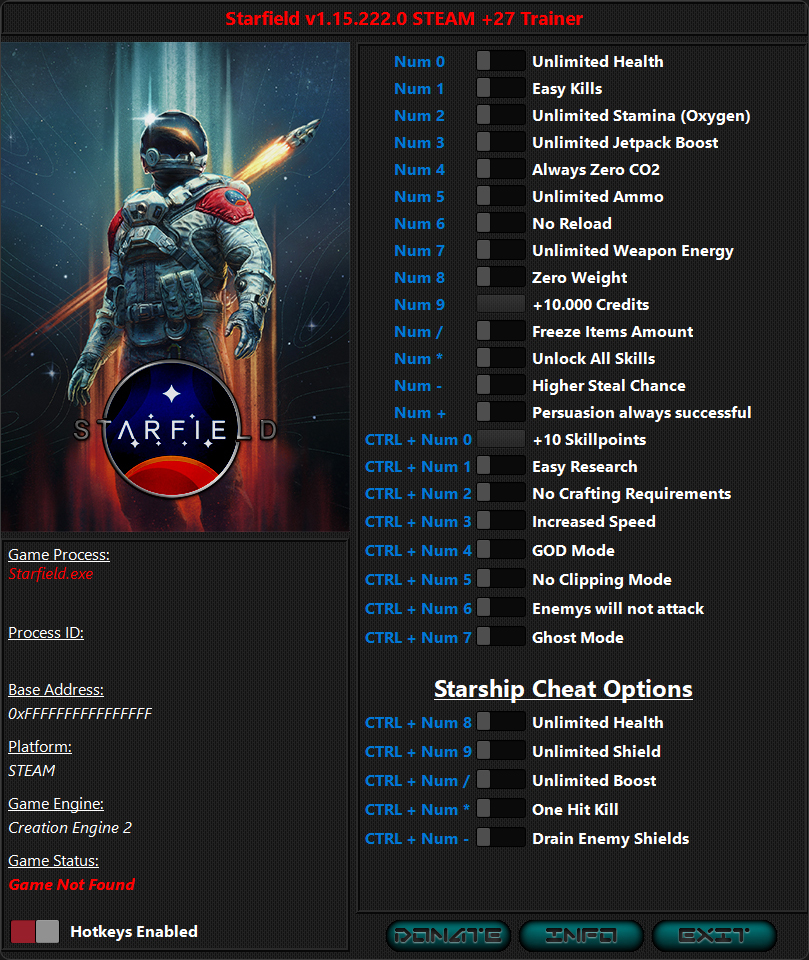The image size is (809, 960).
Task: Enable Drain Enemy Shields toggle
Action: 500,837
